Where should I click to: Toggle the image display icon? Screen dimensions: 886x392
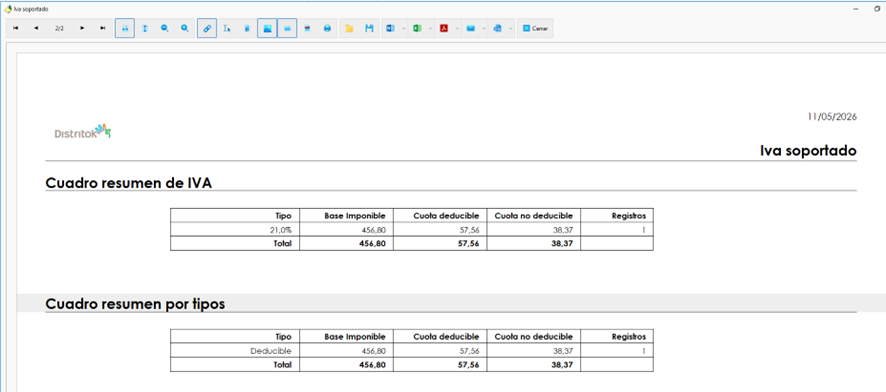(x=267, y=28)
